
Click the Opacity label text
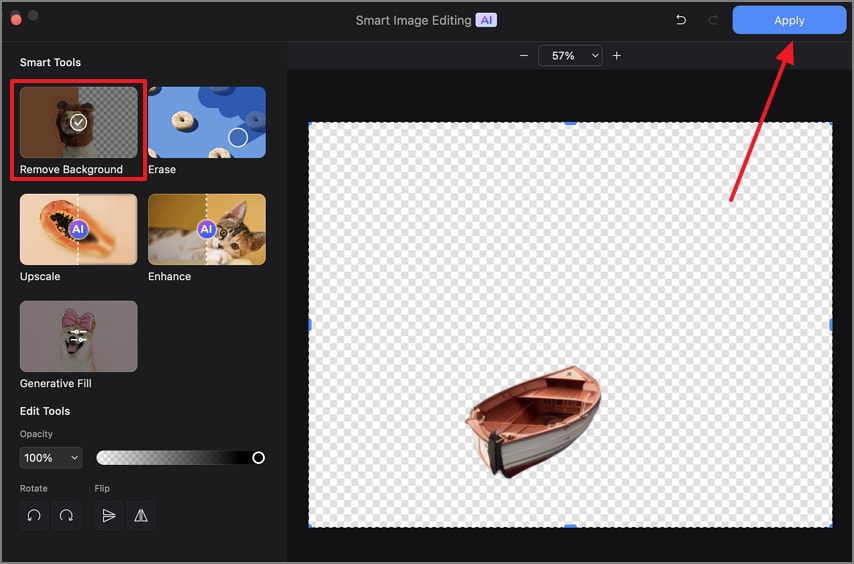[36, 434]
